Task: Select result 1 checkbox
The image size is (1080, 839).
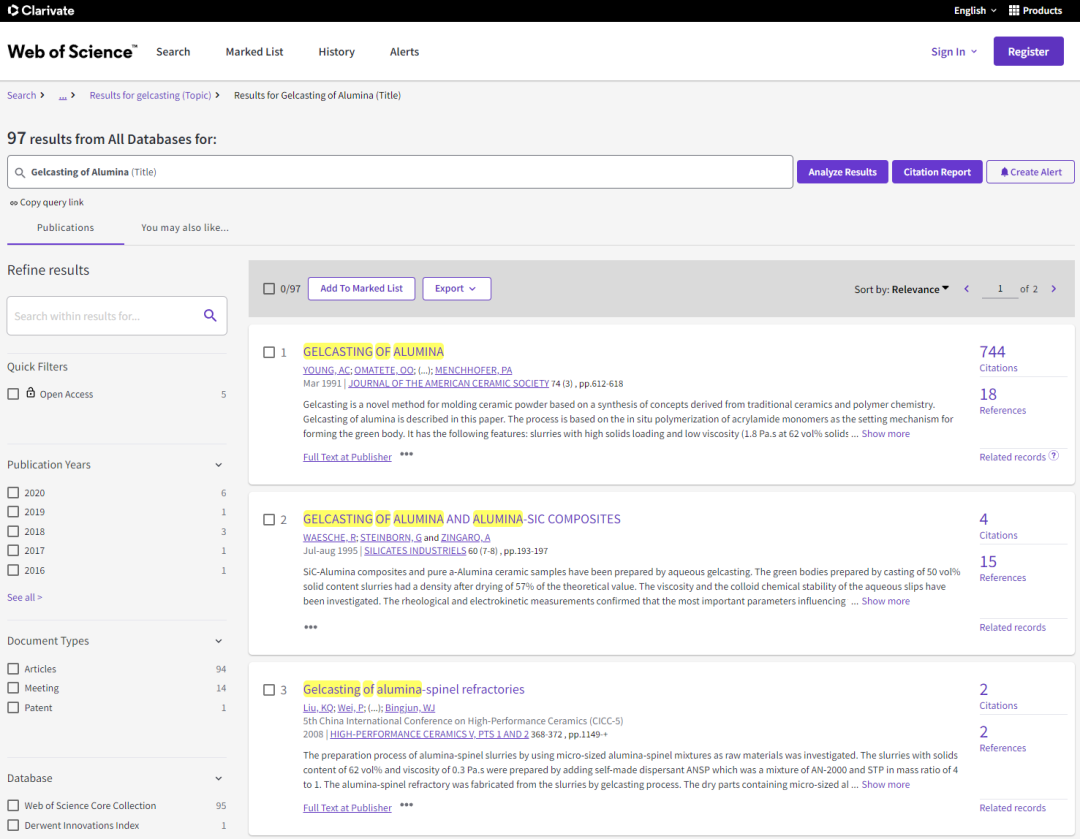Action: [269, 352]
